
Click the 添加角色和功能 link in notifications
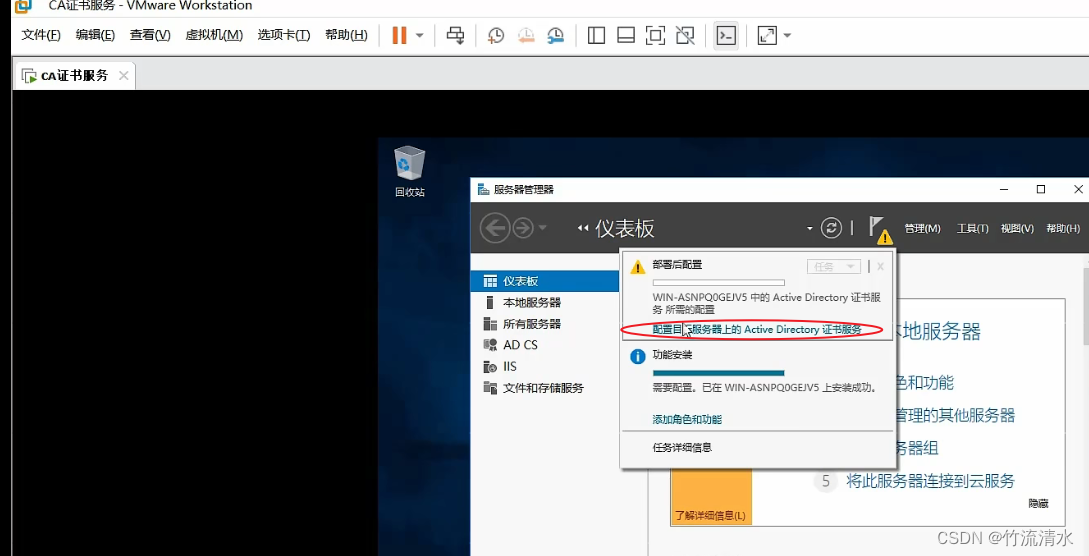click(687, 420)
